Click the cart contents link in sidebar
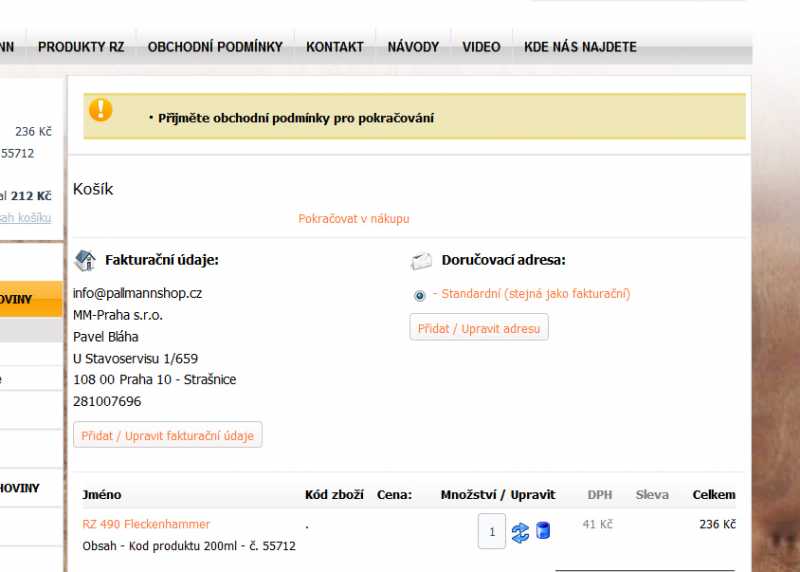The width and height of the screenshot is (800, 572). pos(26,218)
